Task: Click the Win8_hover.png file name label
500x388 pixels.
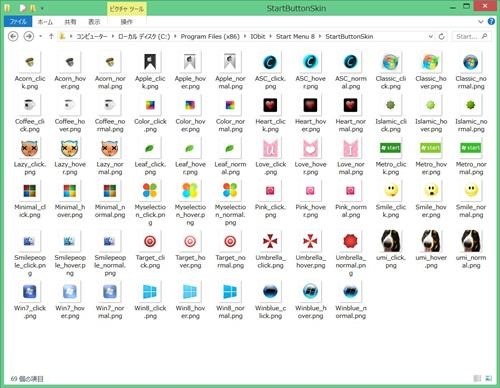Action: tap(190, 312)
